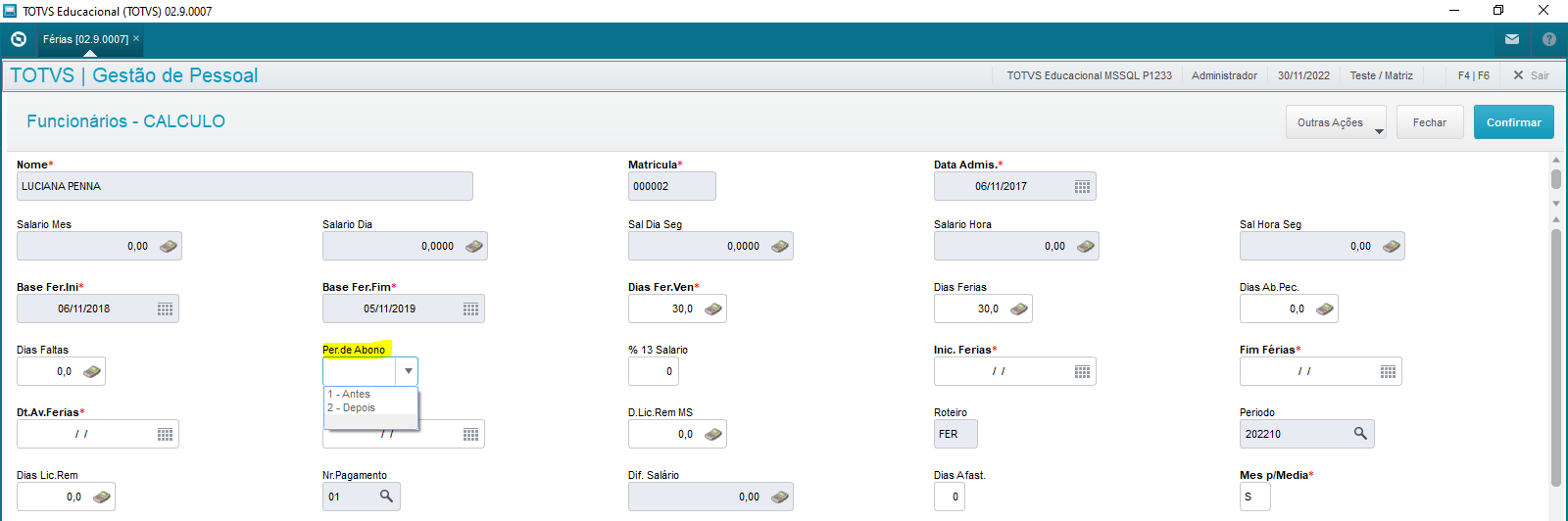The image size is (1568, 521).
Task: Open calculator icon for Dias Faltas
Action: (x=92, y=371)
